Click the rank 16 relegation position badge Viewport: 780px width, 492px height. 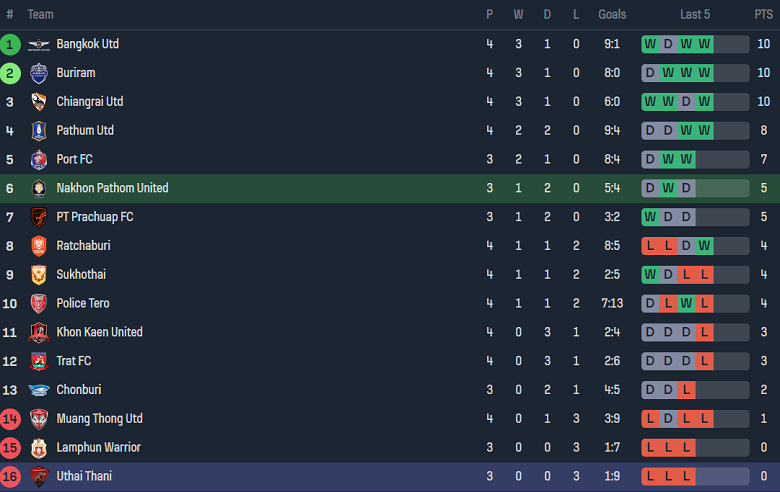(x=10, y=477)
